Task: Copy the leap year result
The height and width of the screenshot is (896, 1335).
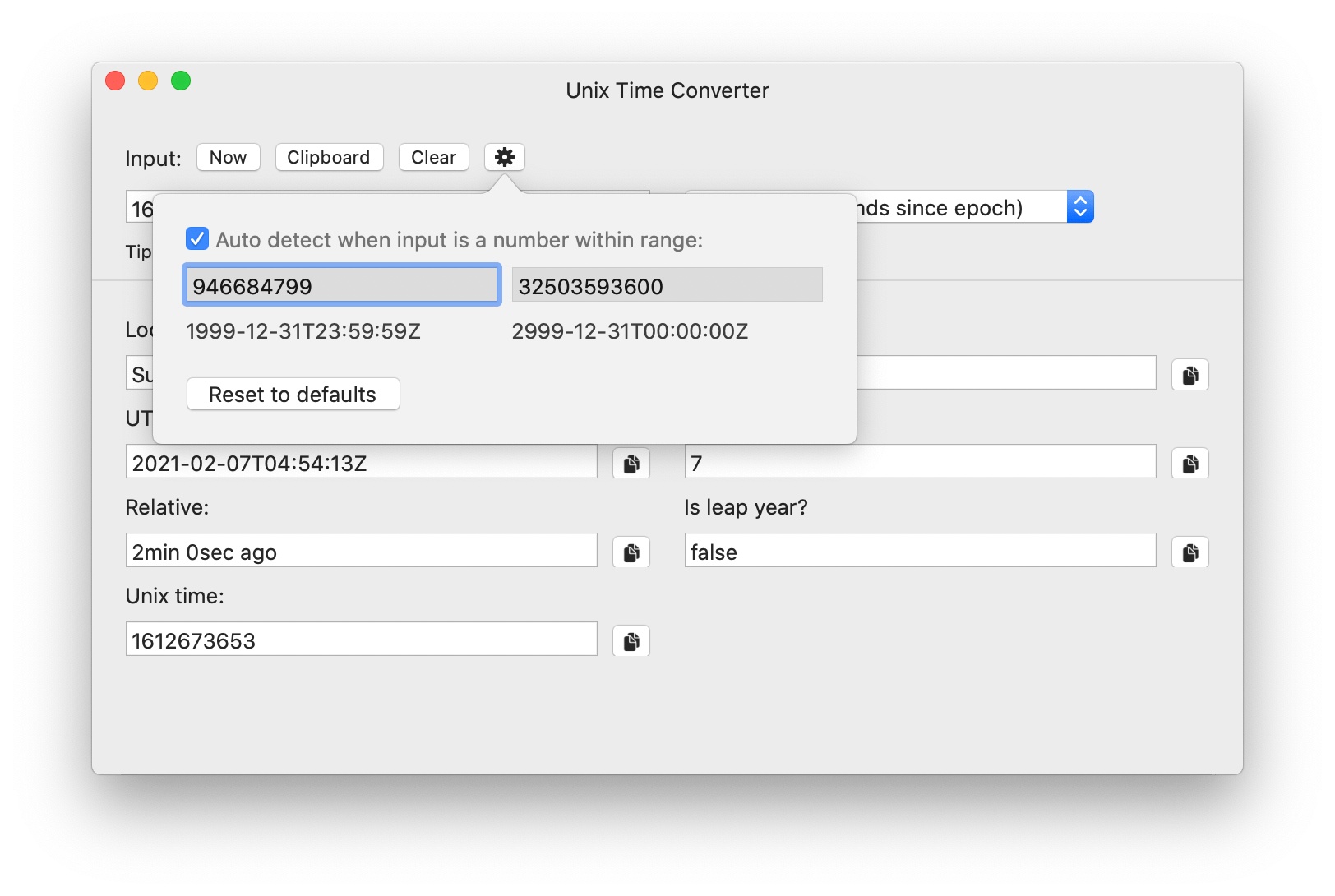Action: coord(1189,552)
